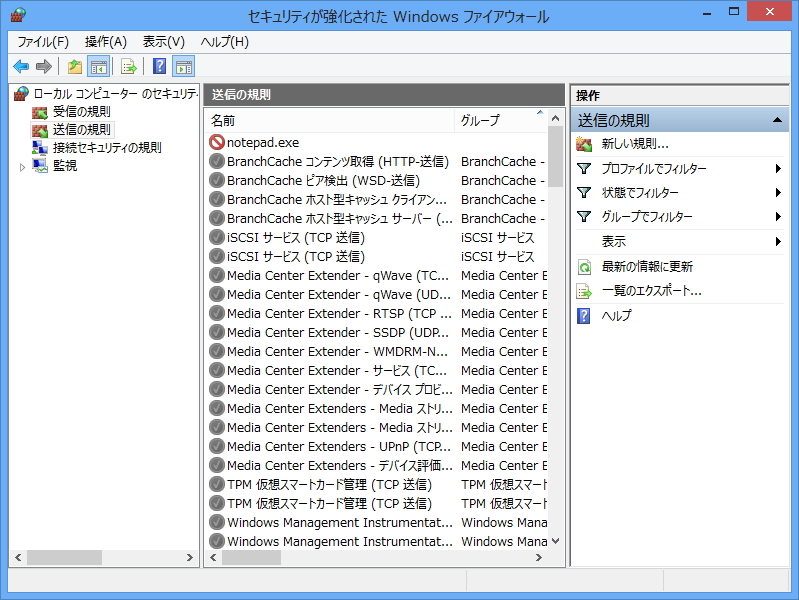799x600 pixels.
Task: Click the rules list scroll up arrow
Action: click(555, 118)
